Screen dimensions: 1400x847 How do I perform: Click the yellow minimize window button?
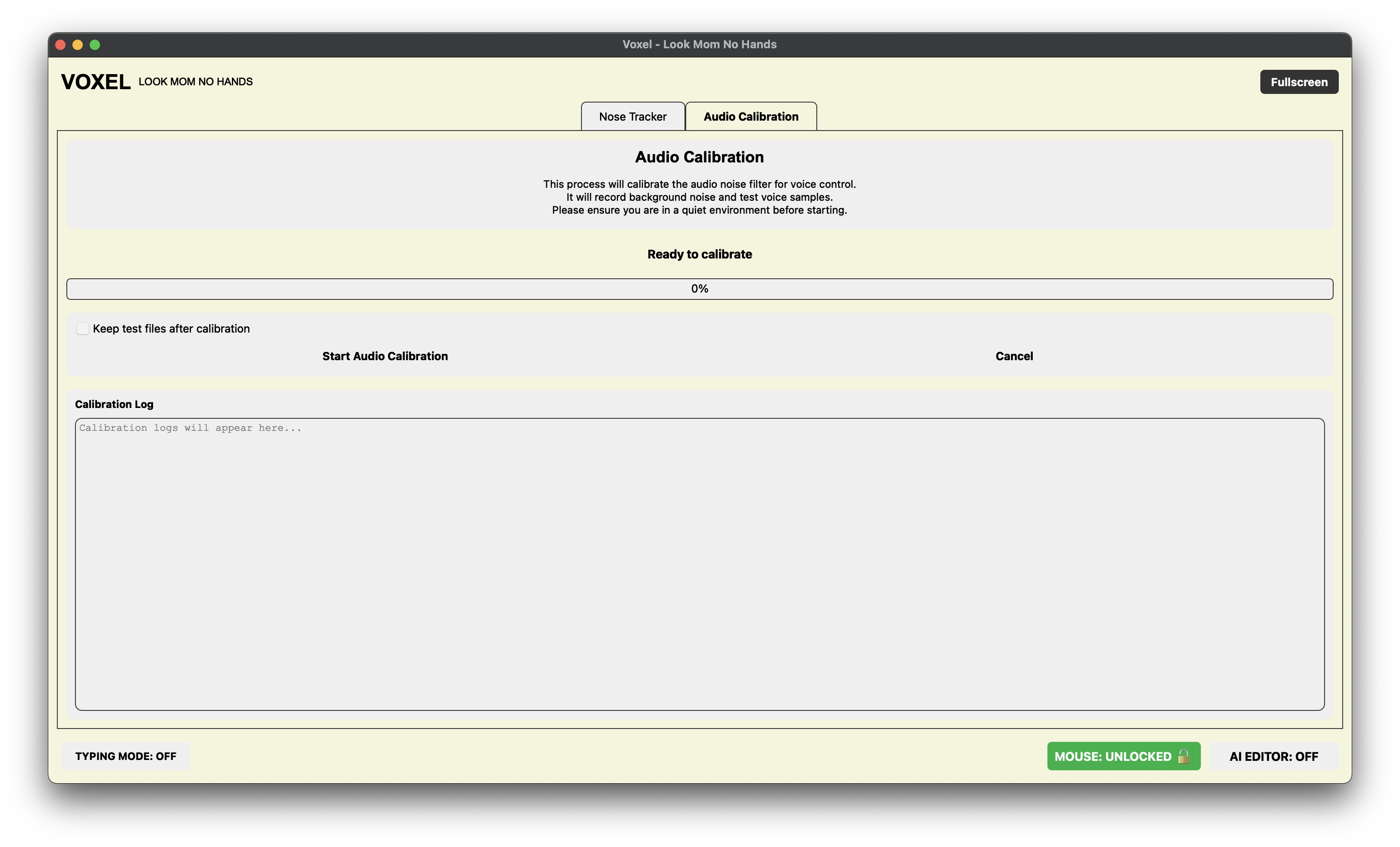click(78, 45)
